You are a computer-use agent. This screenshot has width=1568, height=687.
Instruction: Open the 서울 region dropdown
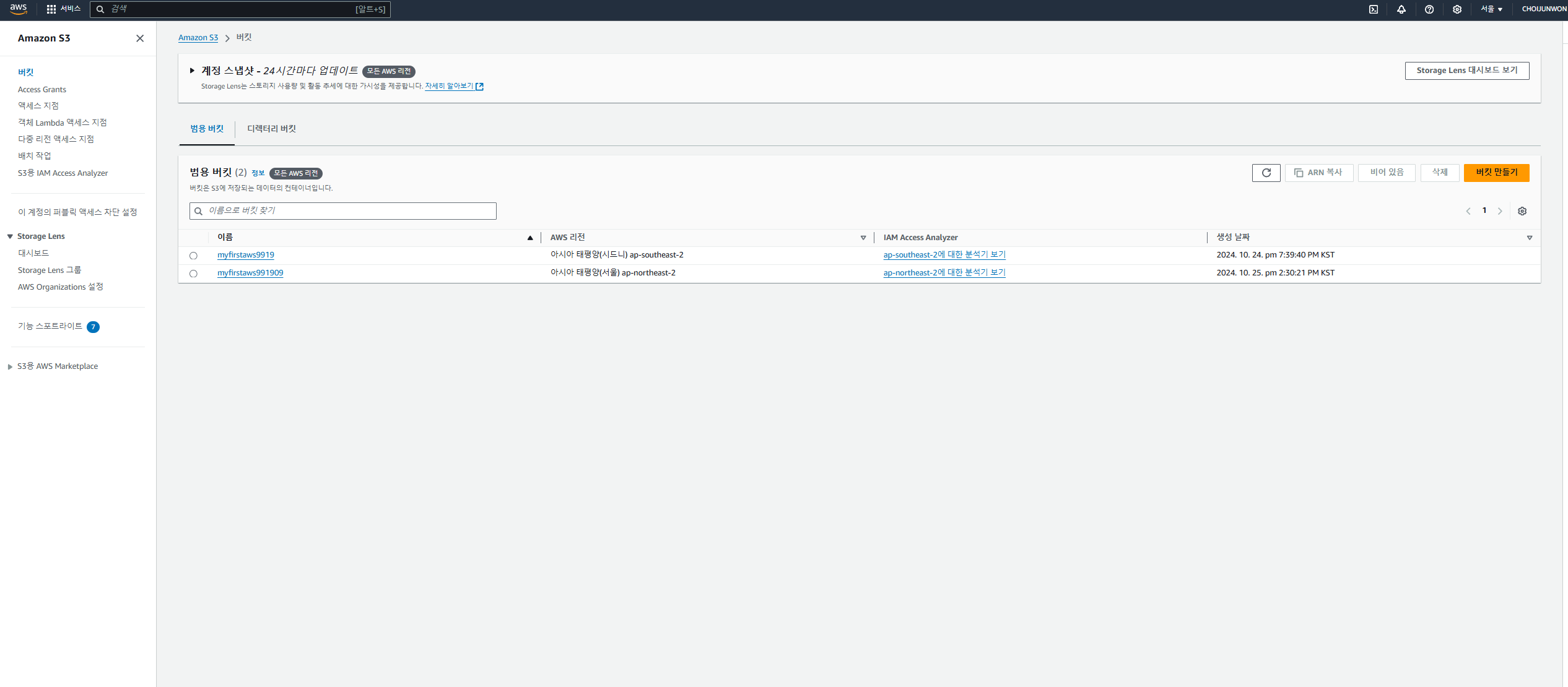point(1492,9)
